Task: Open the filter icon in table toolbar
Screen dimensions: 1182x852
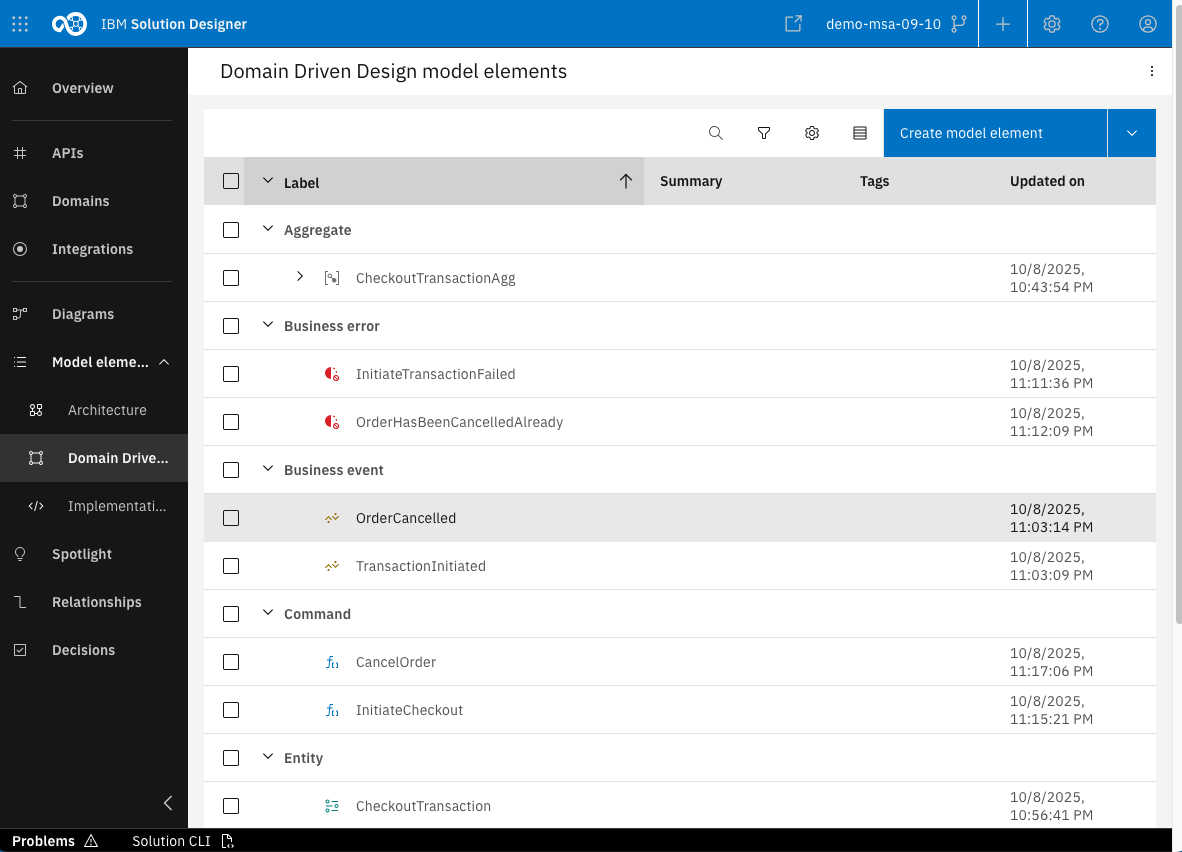Action: point(764,133)
